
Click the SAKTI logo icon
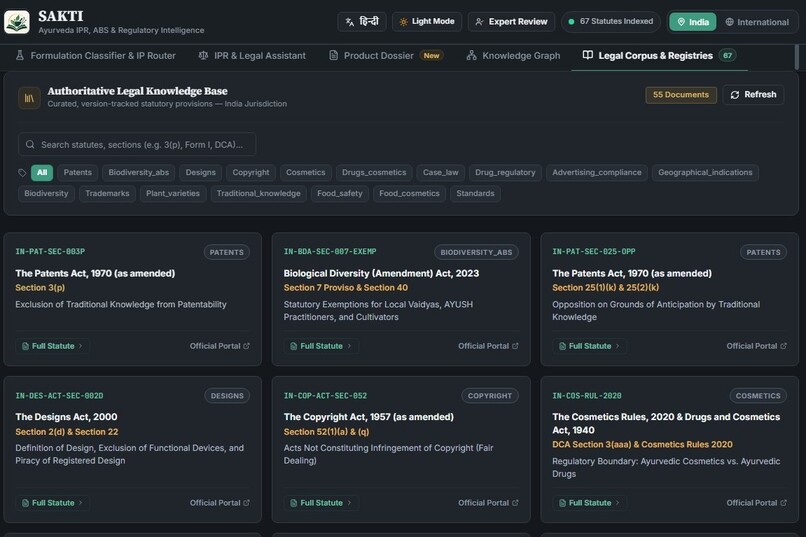(x=17, y=22)
